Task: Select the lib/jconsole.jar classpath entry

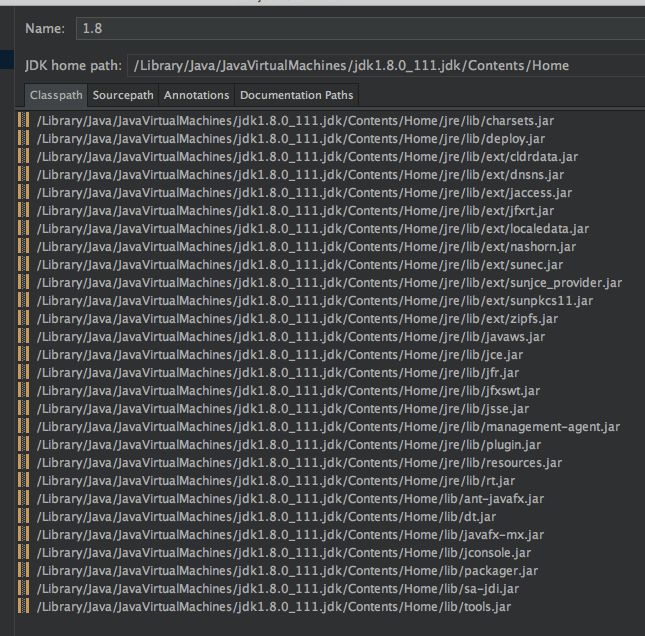Action: 284,553
